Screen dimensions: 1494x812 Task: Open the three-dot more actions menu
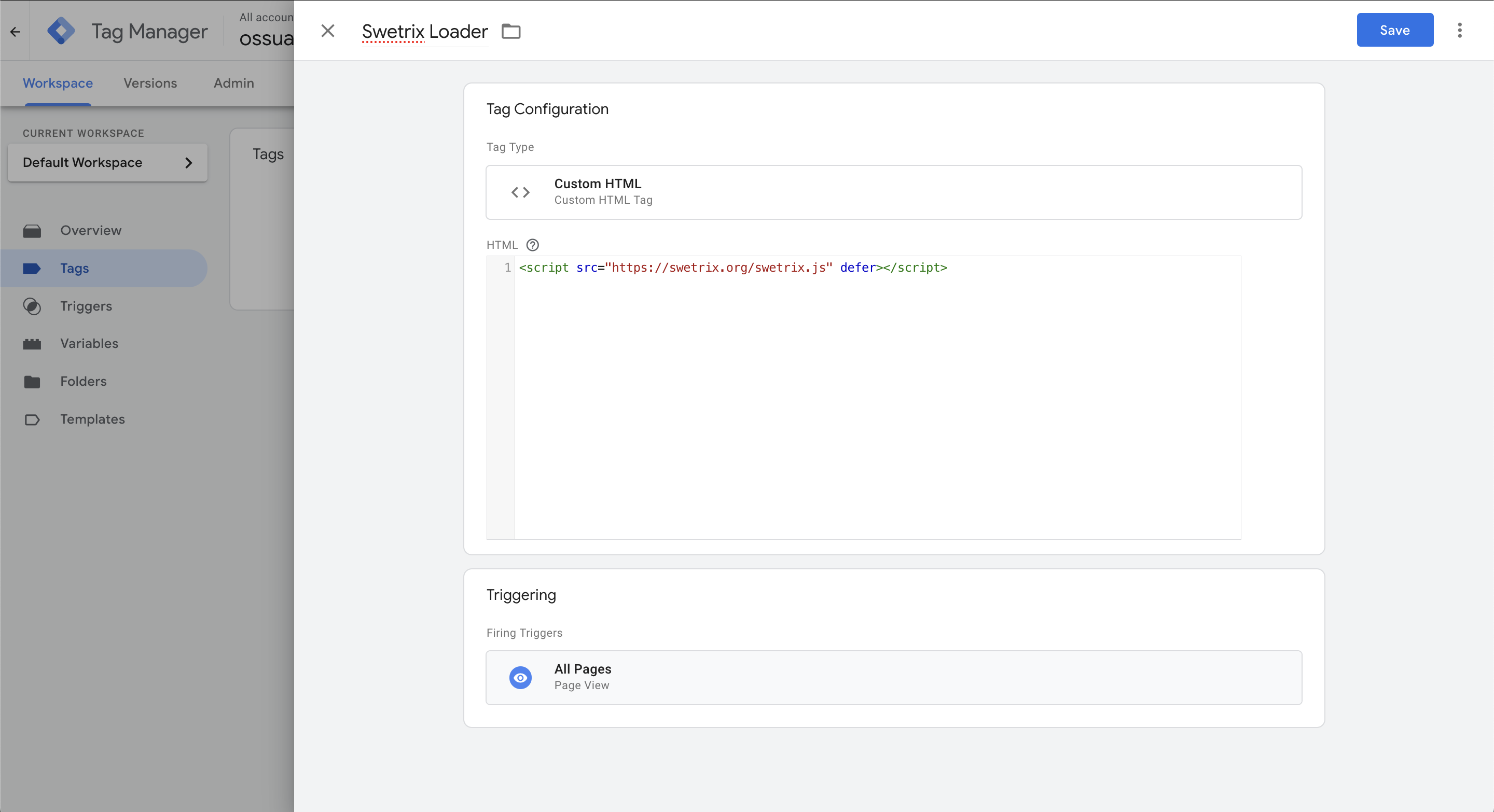coord(1459,30)
